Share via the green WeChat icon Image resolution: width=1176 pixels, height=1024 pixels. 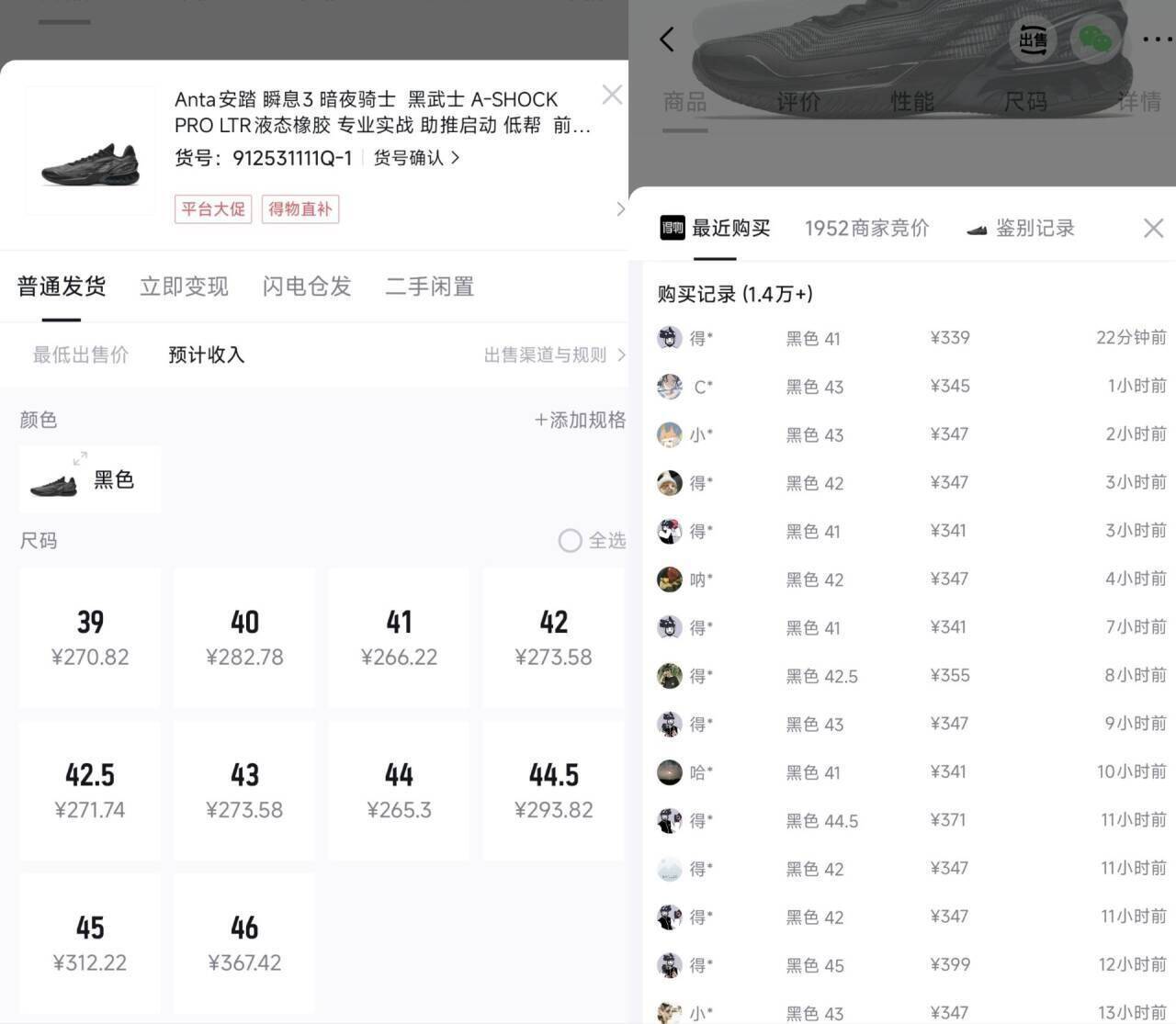click(x=1094, y=39)
